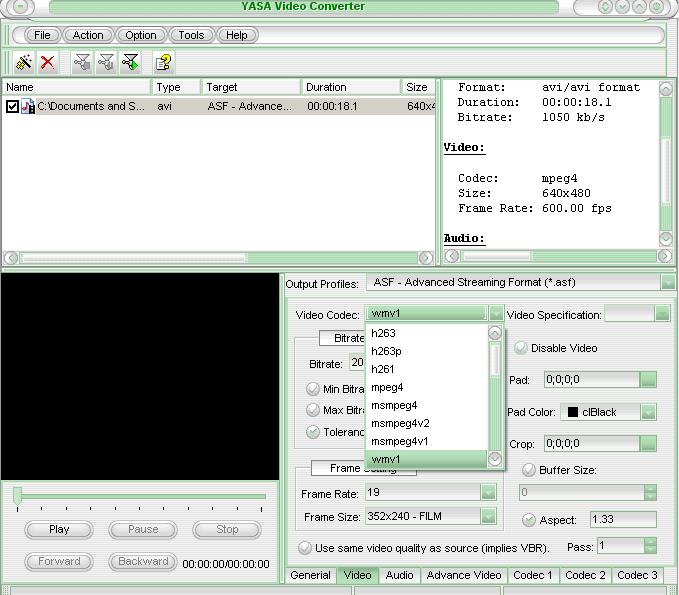Viewport: 679px width, 595px height.
Task: Switch to the Codec 3 tab
Action: pyautogui.click(x=637, y=575)
